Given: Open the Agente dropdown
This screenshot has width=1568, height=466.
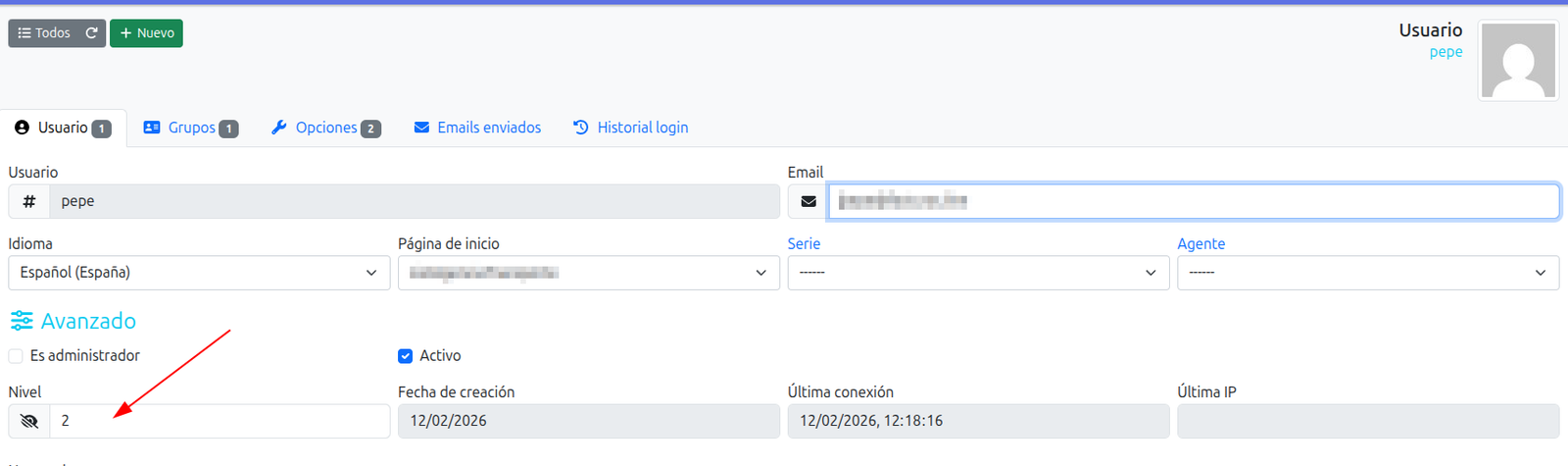Looking at the screenshot, I should [x=1368, y=273].
